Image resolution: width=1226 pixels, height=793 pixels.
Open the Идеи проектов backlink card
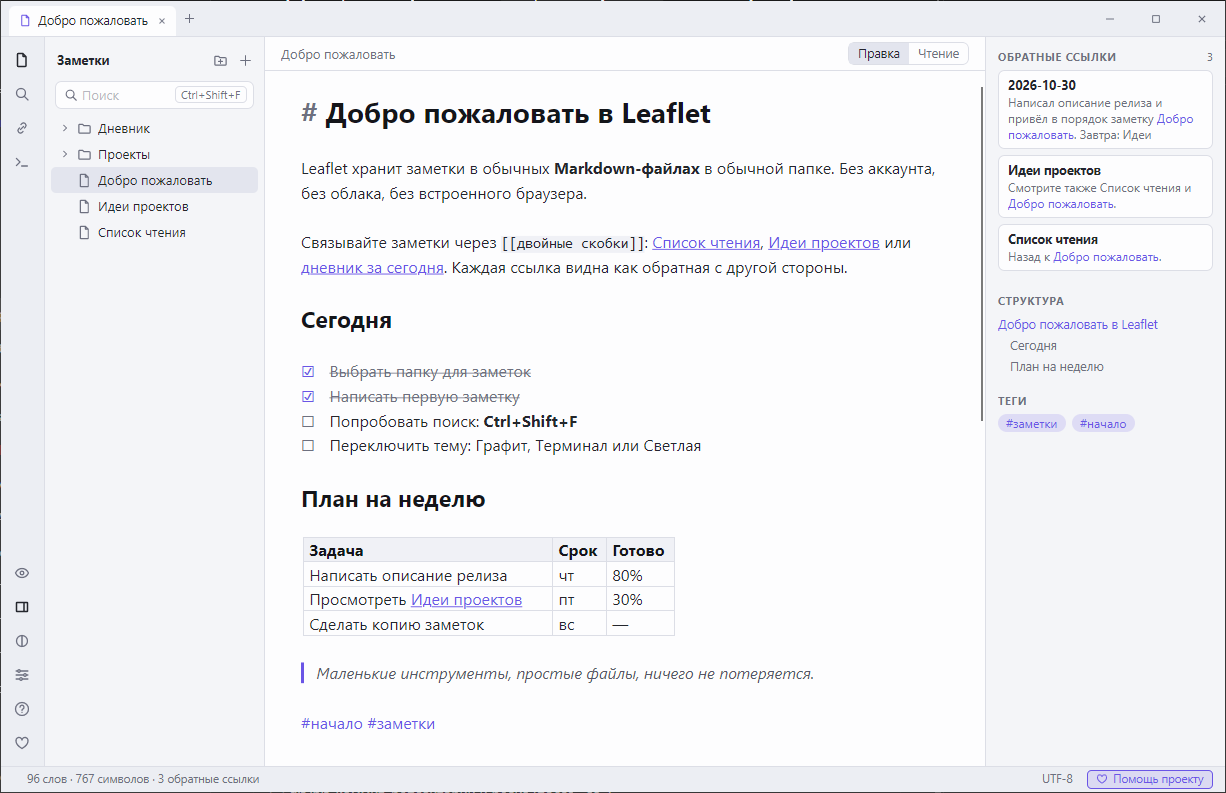coord(1105,187)
